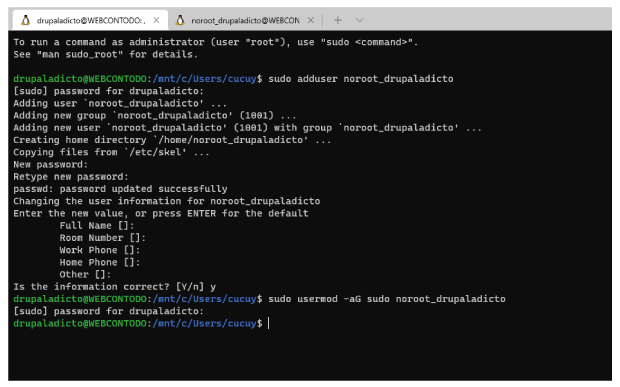620x387 pixels.
Task: Click 'Creating home directory' output line
Action: point(172,140)
